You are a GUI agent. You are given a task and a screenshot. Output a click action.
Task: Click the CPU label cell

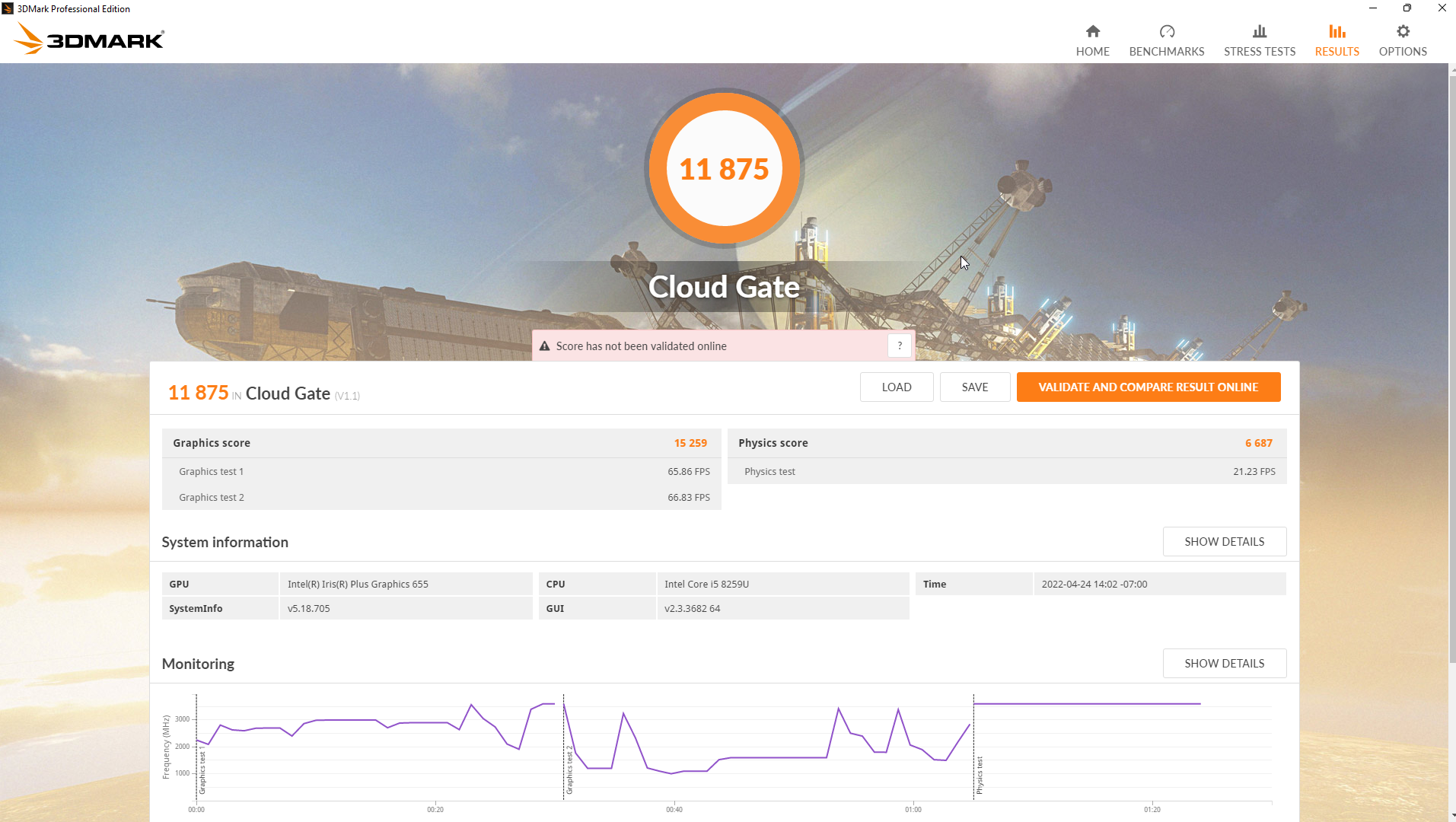point(597,584)
